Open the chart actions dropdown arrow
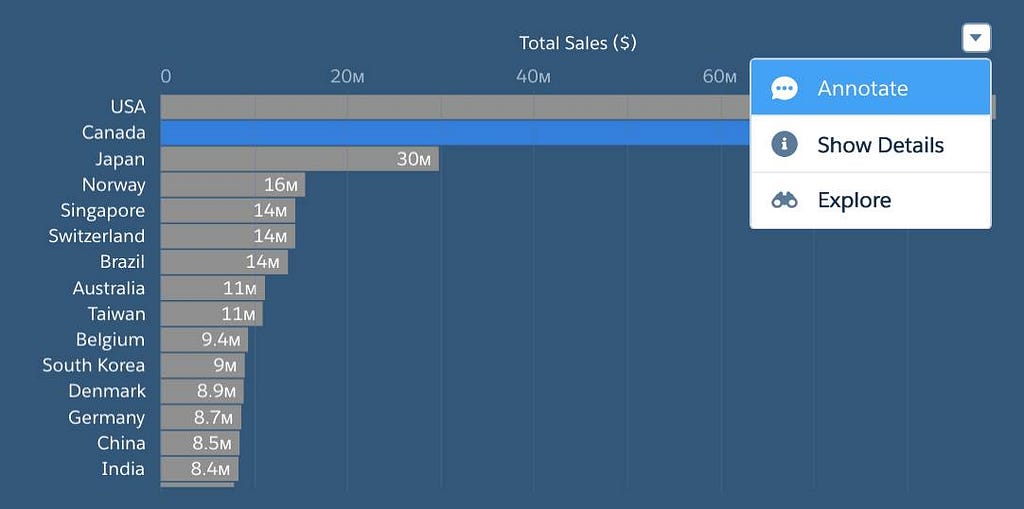1024x509 pixels. 976,38
